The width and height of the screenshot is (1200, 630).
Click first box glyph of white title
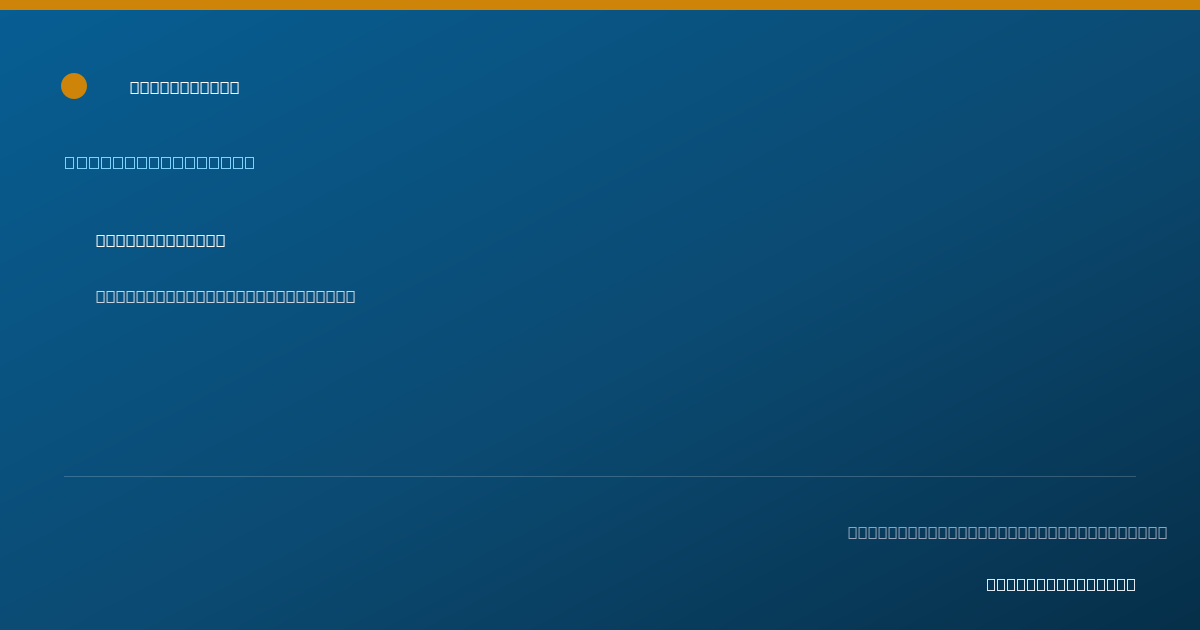135,88
